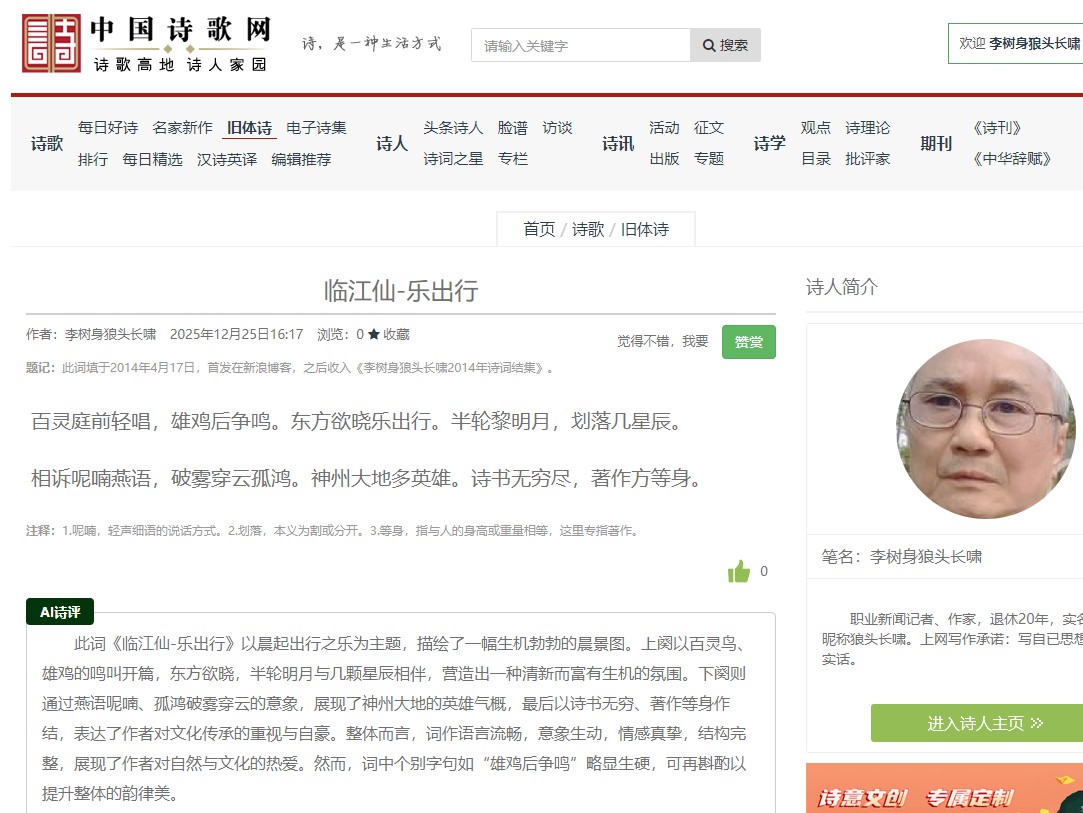Click the thumbs-up like icon

point(739,572)
